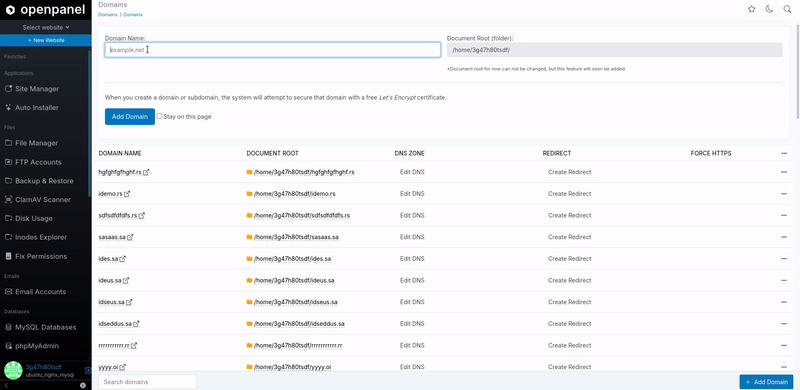The height and width of the screenshot is (390, 800).
Task: Click the blue Add Domain form button
Action: coord(130,116)
